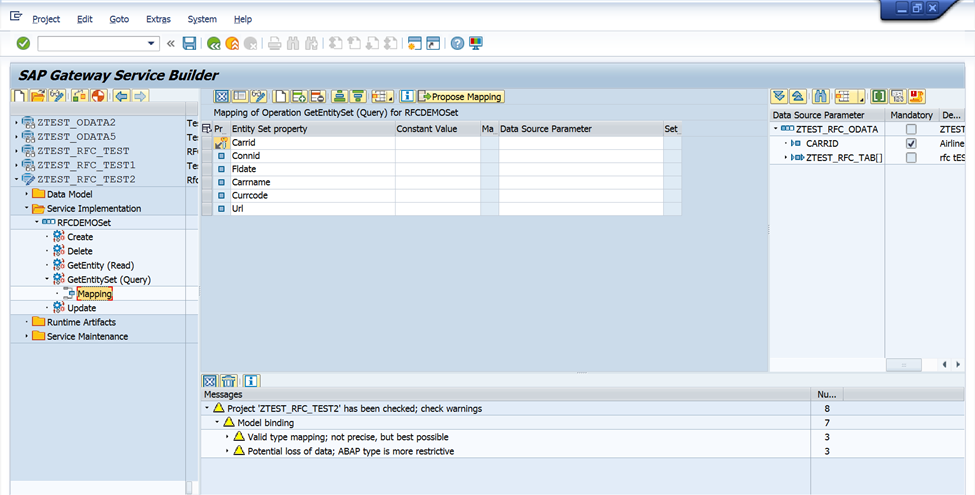The width and height of the screenshot is (975, 495).
Task: Open the command field dropdown arrow
Action: 151,44
